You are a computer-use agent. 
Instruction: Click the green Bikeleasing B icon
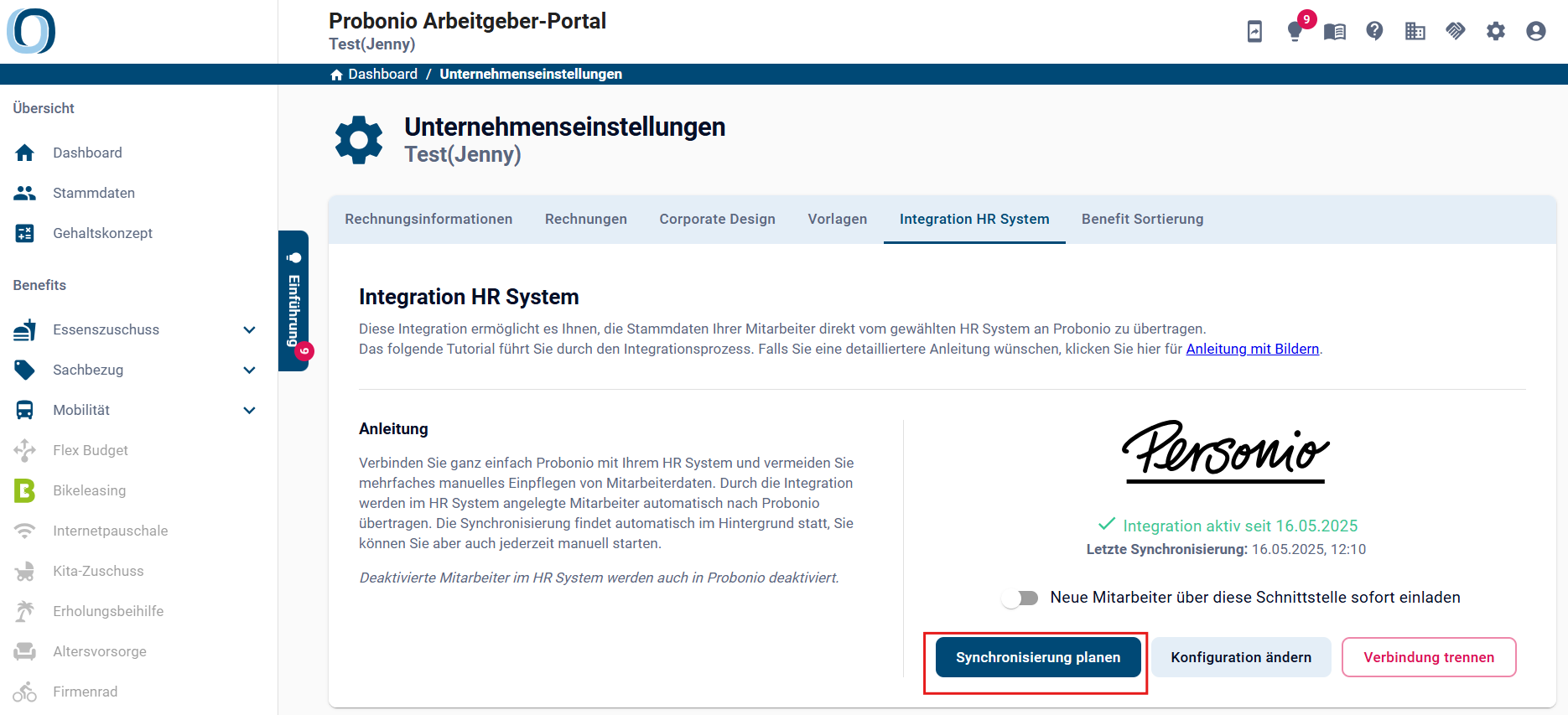(24, 490)
